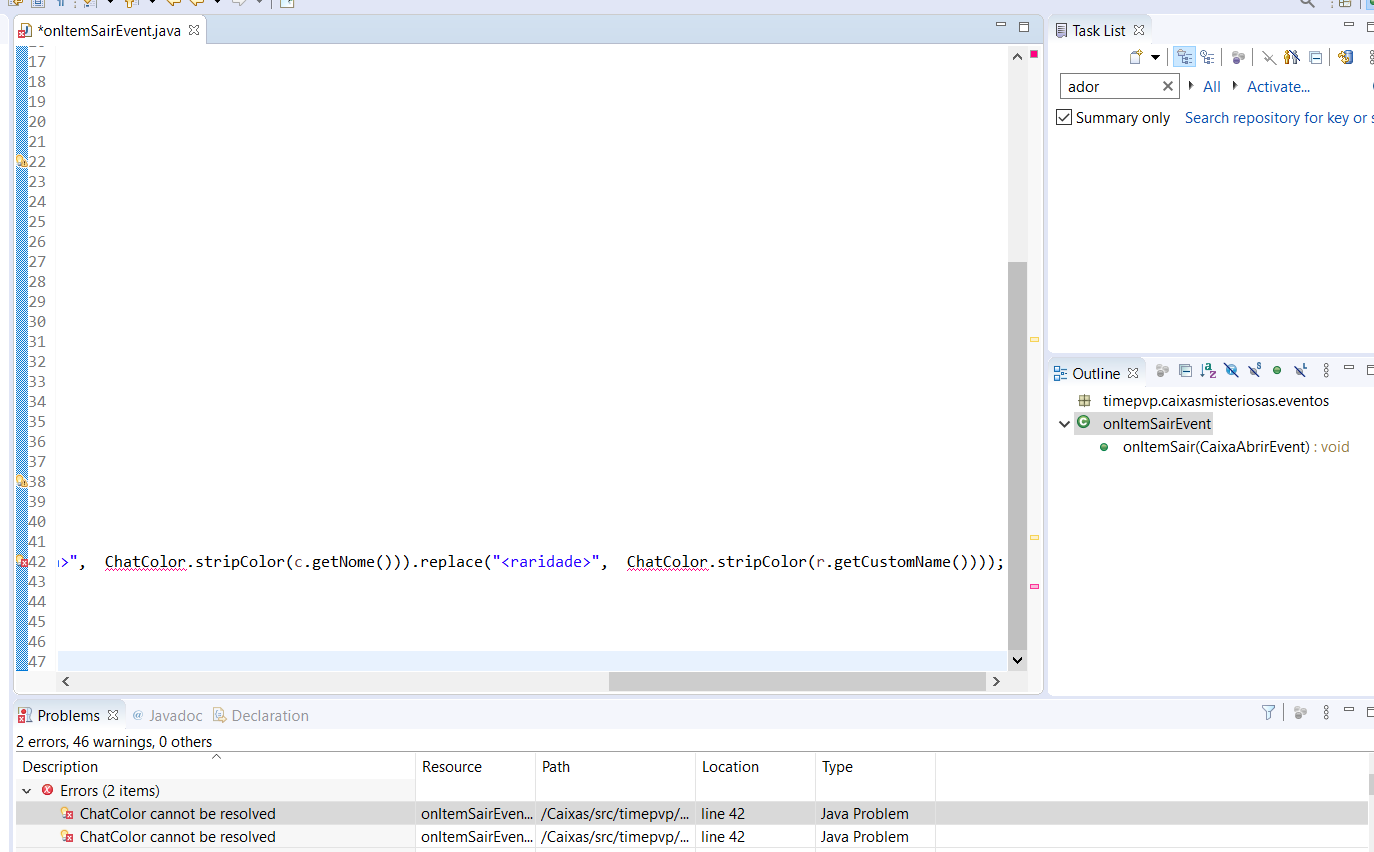
Task: Click the horizontal editor scrollbar thumb
Action: pyautogui.click(x=797, y=681)
